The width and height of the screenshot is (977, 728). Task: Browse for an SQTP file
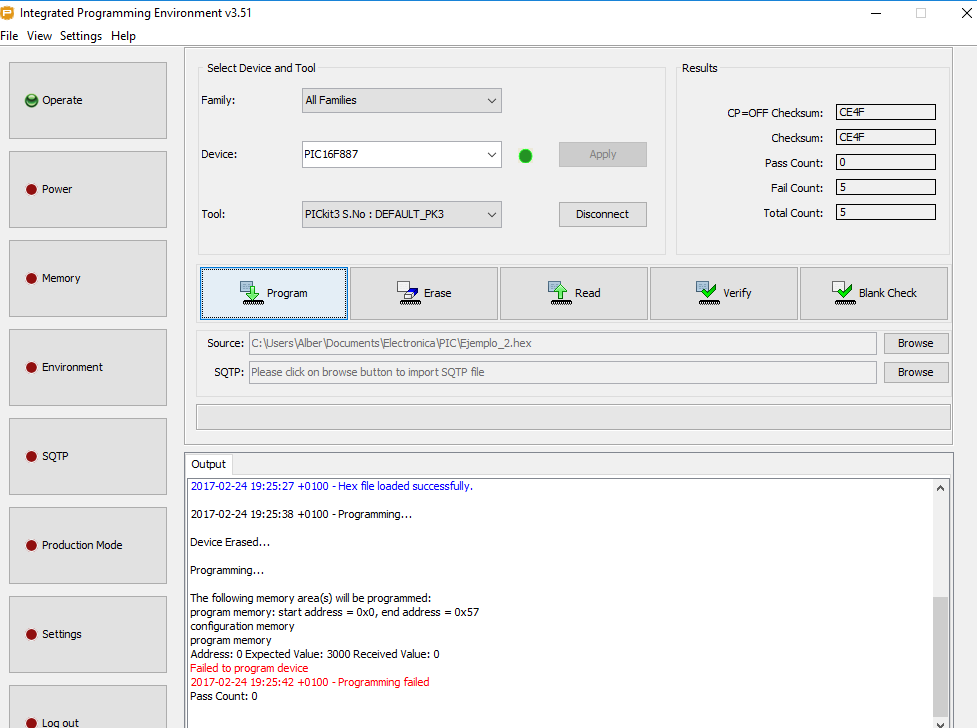pos(915,372)
